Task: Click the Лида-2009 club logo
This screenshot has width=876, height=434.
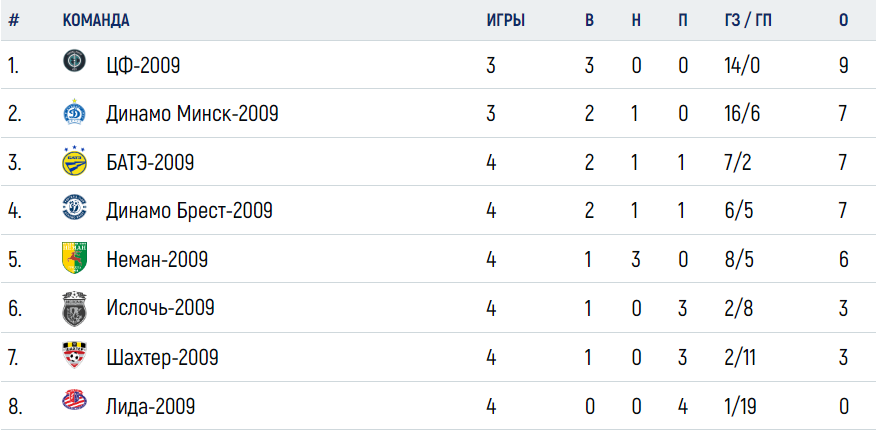Action: click(74, 400)
